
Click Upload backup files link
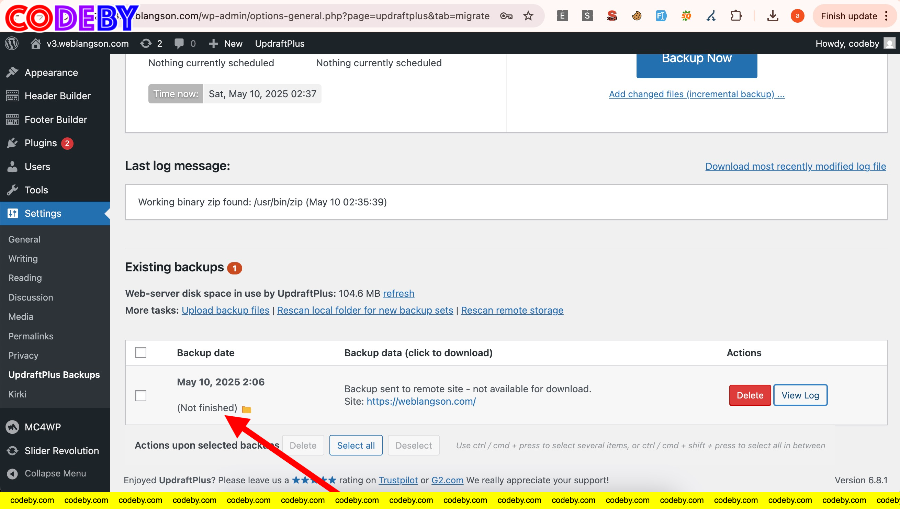(225, 310)
